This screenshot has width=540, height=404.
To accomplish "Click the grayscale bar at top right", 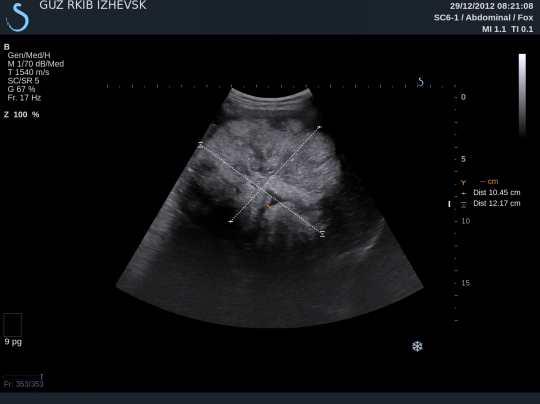I will point(522,95).
